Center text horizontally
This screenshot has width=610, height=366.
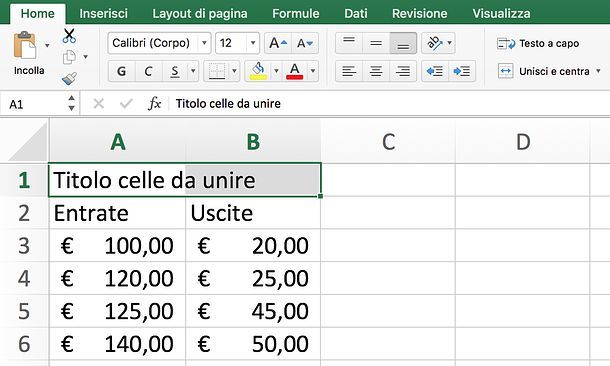[x=376, y=71]
